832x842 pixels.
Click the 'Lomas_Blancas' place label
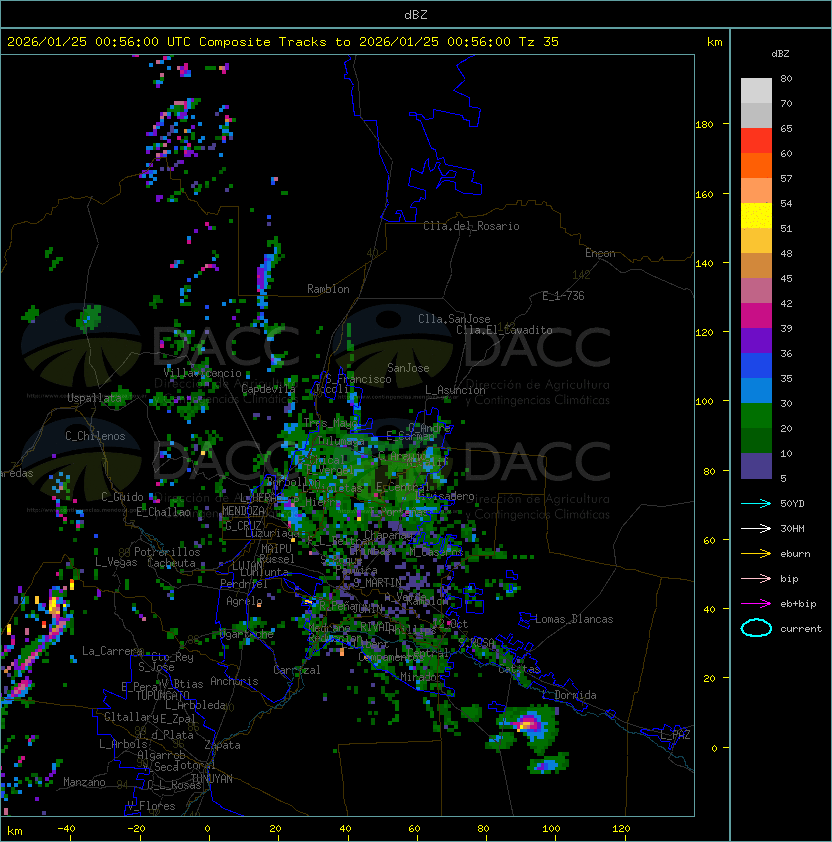[x=574, y=619]
